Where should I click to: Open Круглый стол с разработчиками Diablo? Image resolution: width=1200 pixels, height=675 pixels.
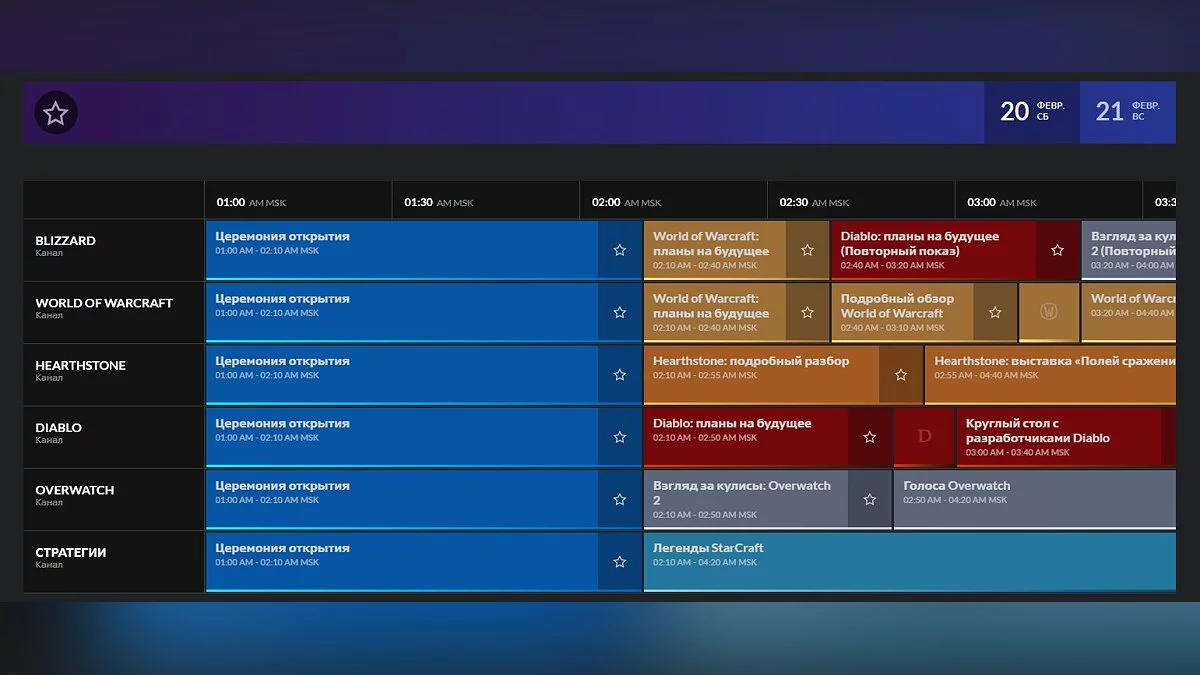coord(1059,437)
